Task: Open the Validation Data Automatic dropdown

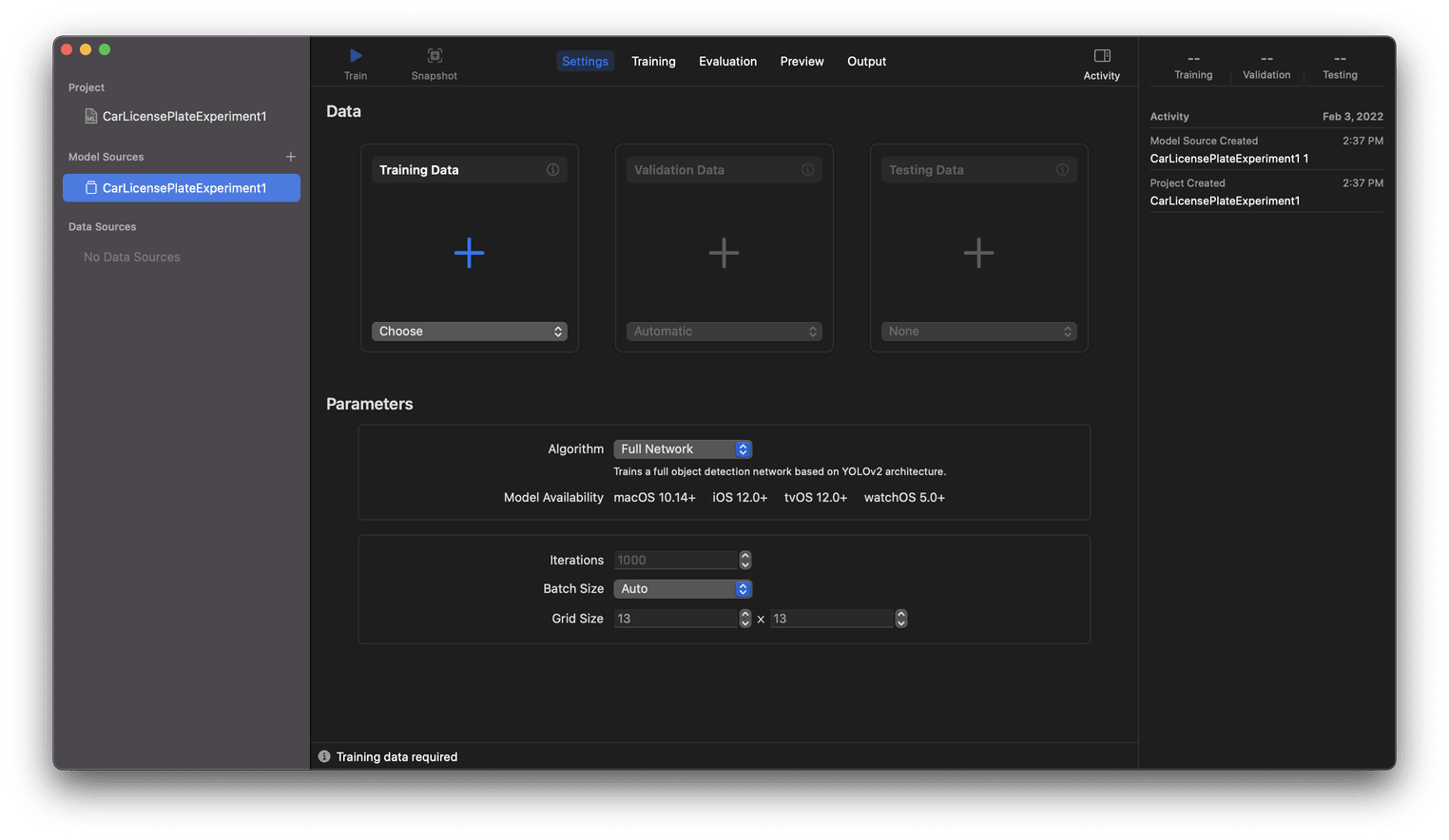Action: 724,331
